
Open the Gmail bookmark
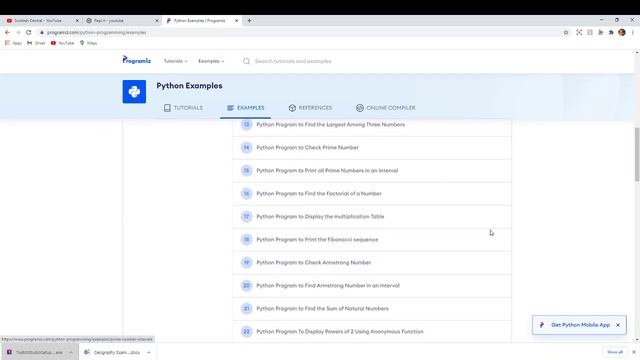click(x=36, y=43)
